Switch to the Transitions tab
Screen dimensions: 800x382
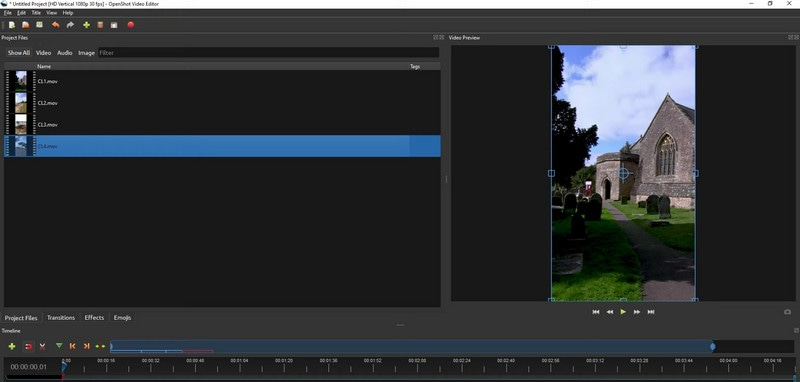pos(61,318)
